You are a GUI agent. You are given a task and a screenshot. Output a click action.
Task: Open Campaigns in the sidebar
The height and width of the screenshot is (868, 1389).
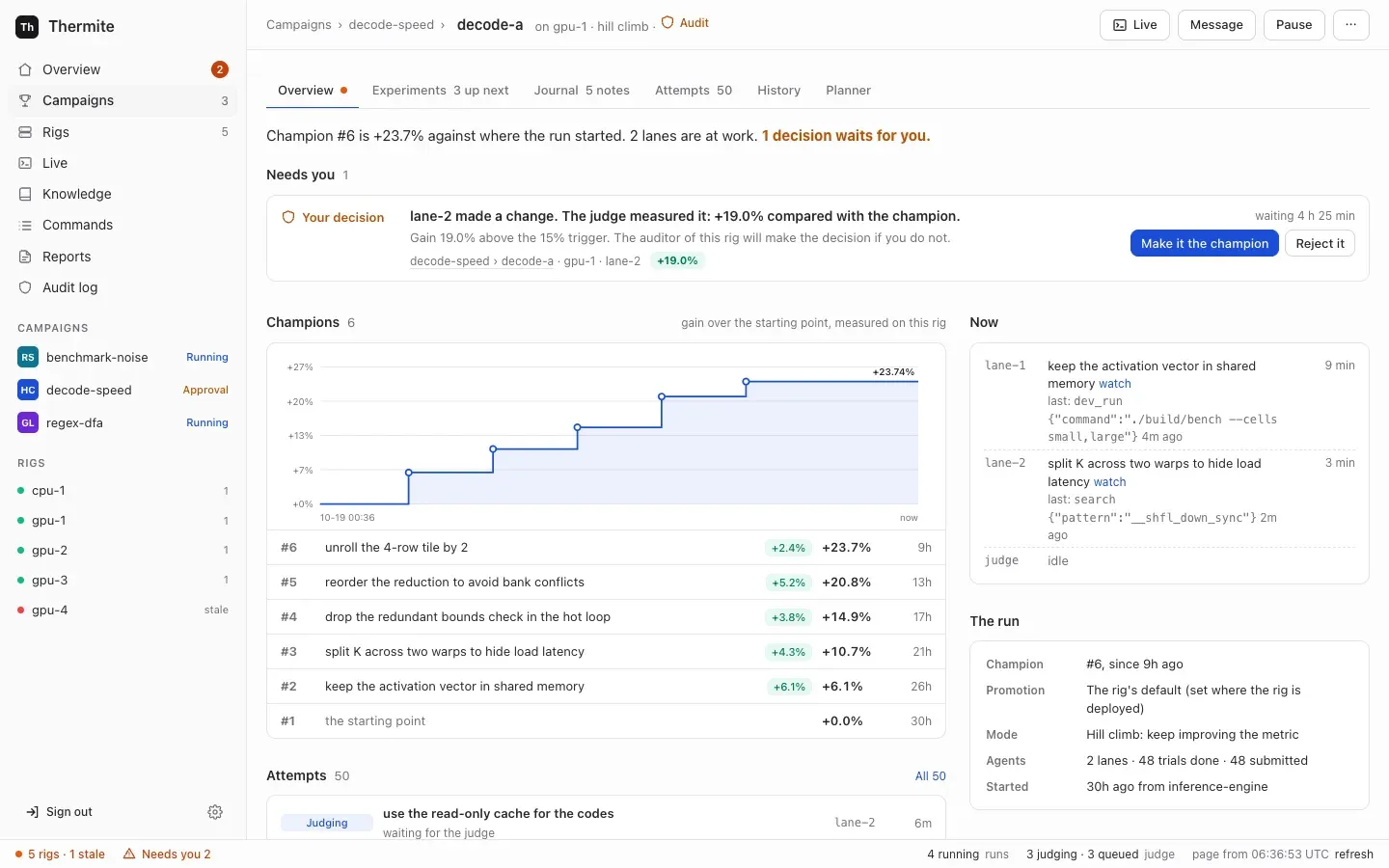coord(123,100)
